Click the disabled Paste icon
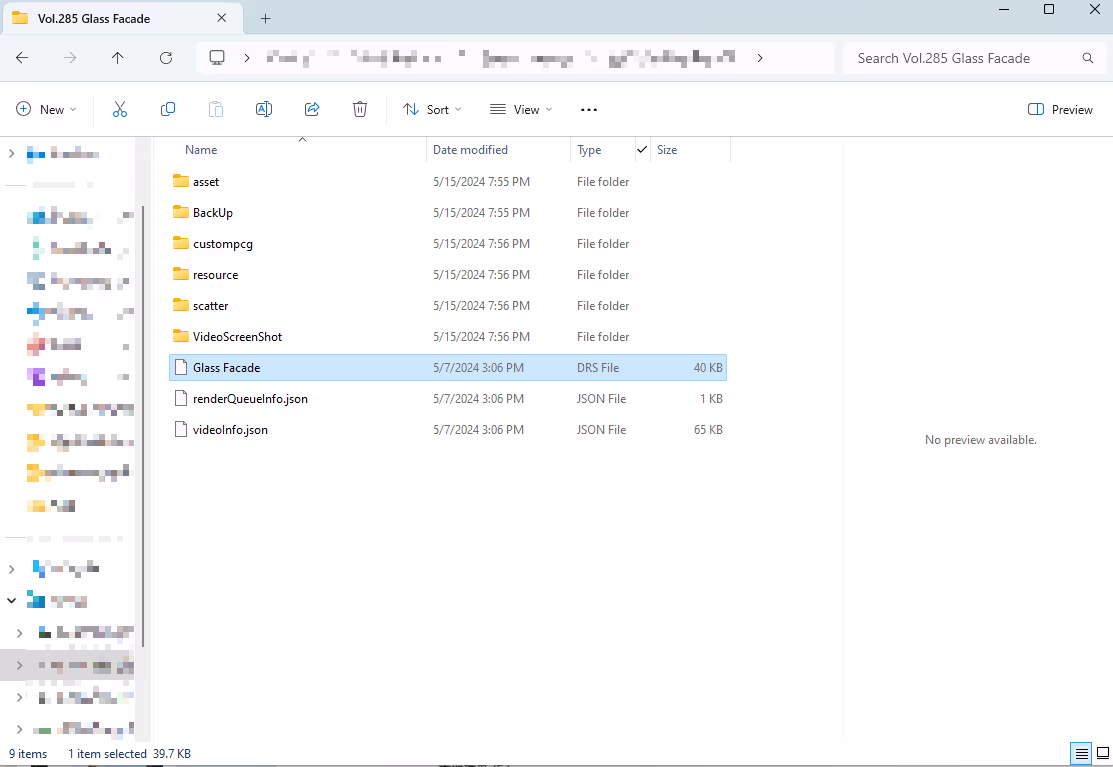The width and height of the screenshot is (1113, 767). (x=216, y=109)
